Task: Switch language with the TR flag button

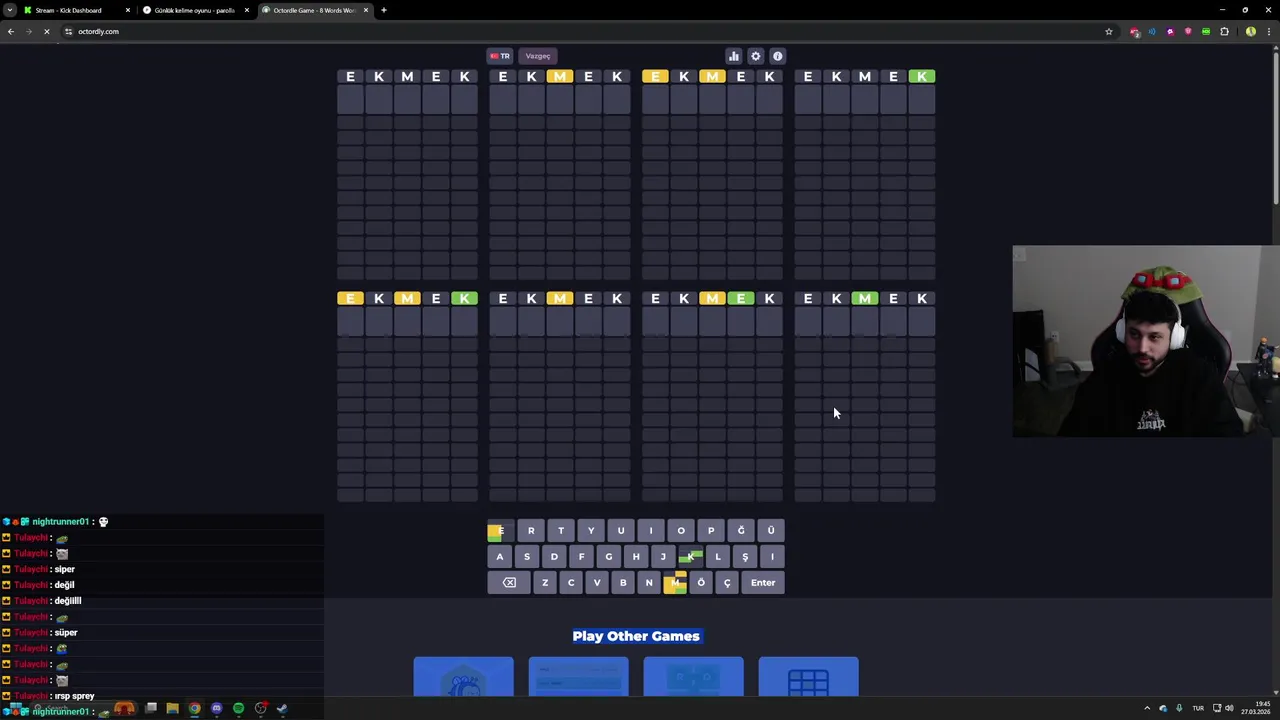Action: click(x=500, y=56)
